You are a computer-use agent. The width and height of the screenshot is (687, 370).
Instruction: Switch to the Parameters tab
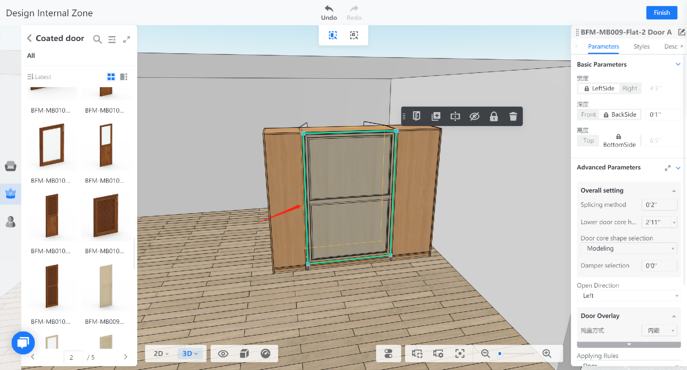[x=603, y=46]
